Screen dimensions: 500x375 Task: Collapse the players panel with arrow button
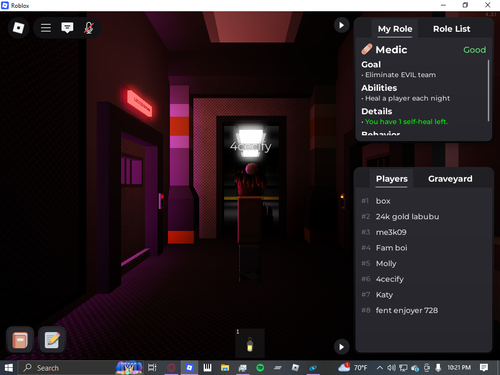point(341,347)
